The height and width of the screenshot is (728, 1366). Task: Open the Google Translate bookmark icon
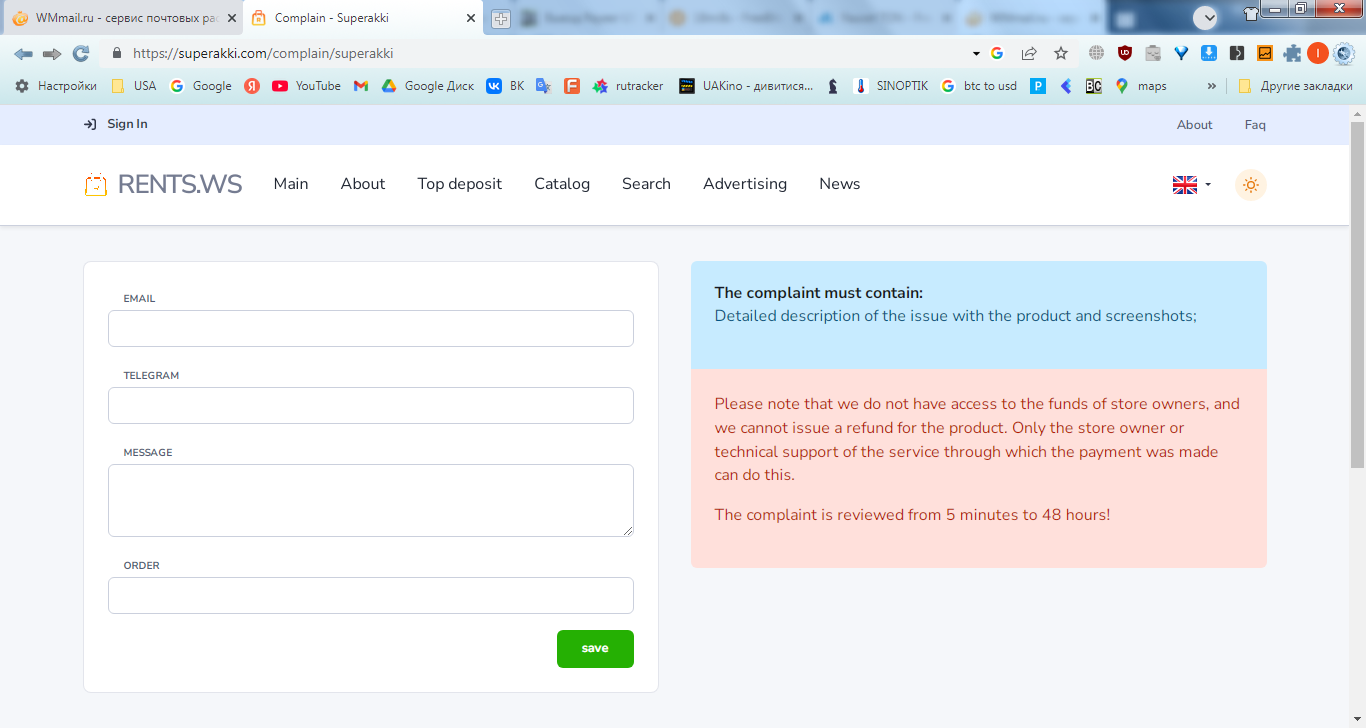pyautogui.click(x=543, y=86)
